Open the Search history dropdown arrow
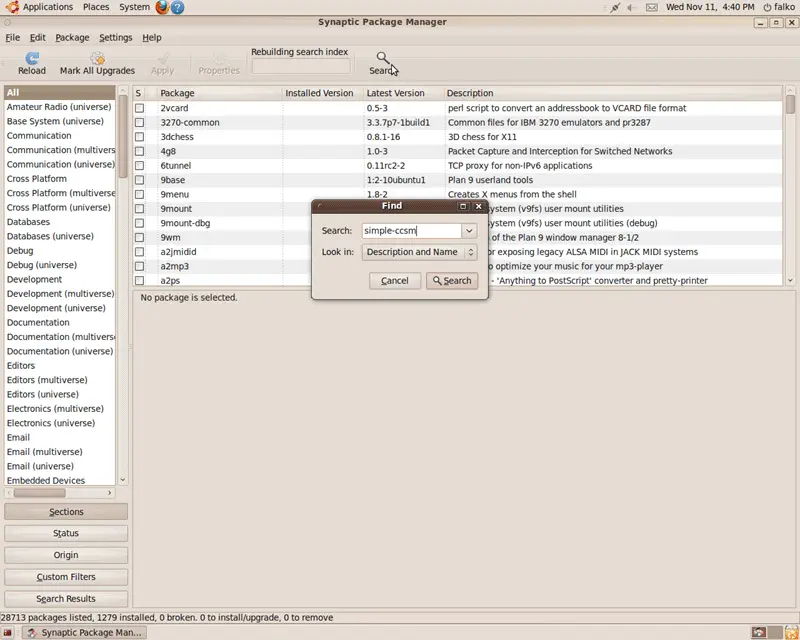 pyautogui.click(x=469, y=231)
